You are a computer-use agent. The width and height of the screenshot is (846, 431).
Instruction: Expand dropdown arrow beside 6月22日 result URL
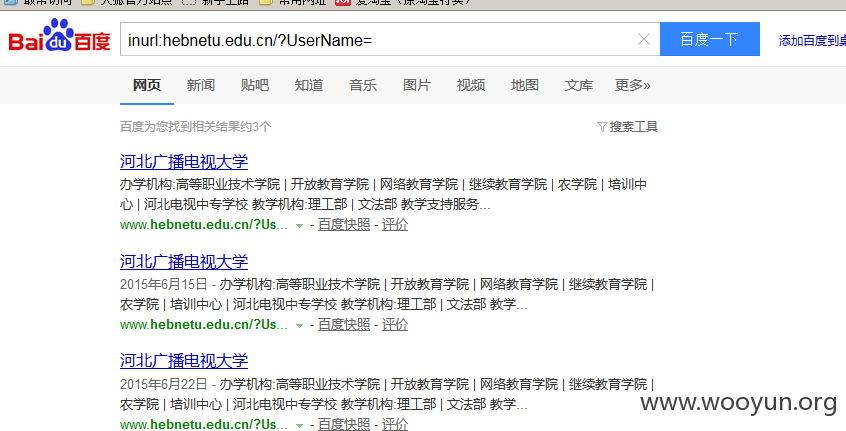299,425
